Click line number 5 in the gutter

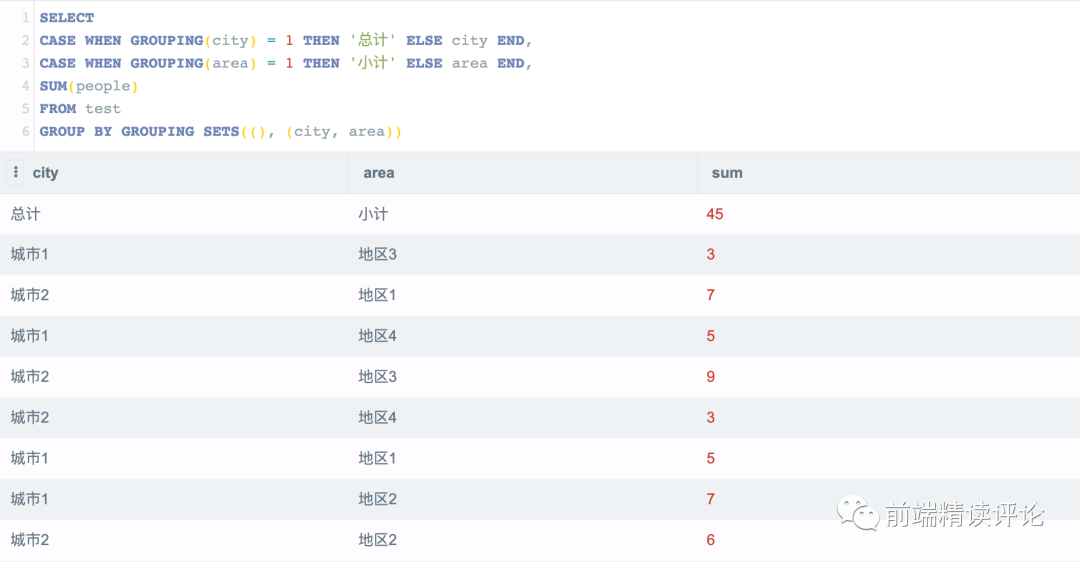pos(25,109)
